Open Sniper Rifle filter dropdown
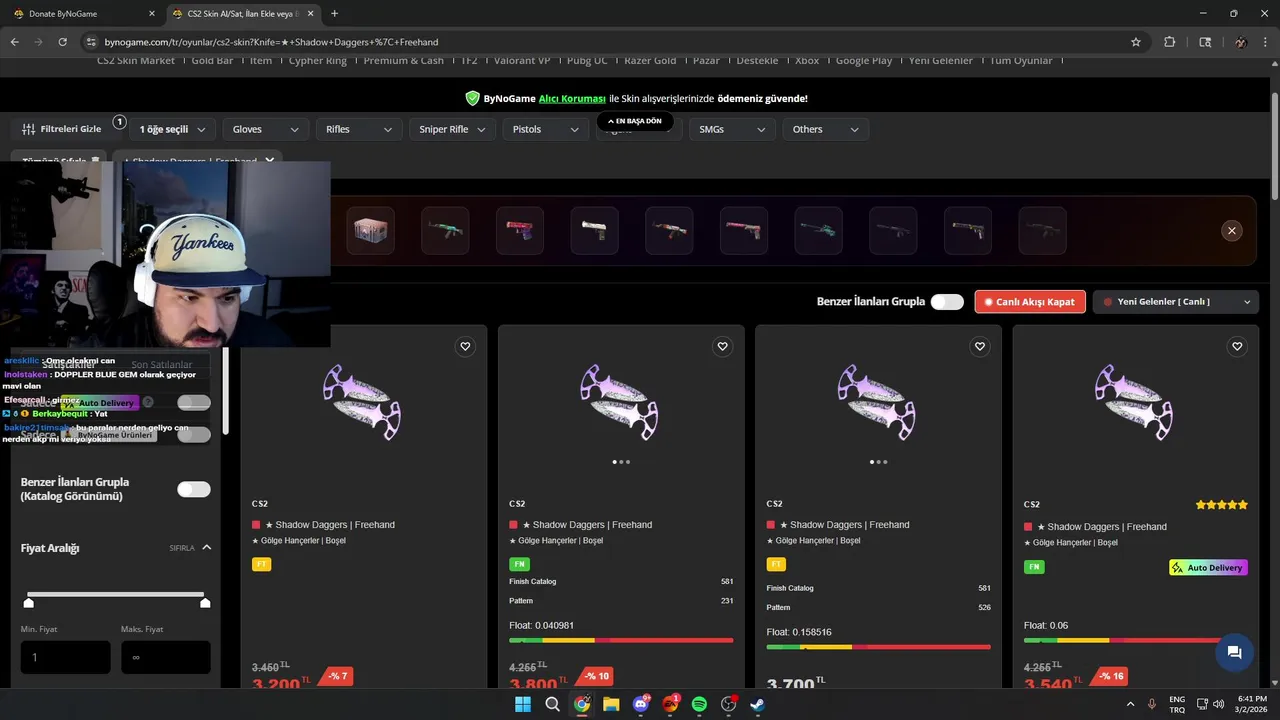 coord(452,129)
